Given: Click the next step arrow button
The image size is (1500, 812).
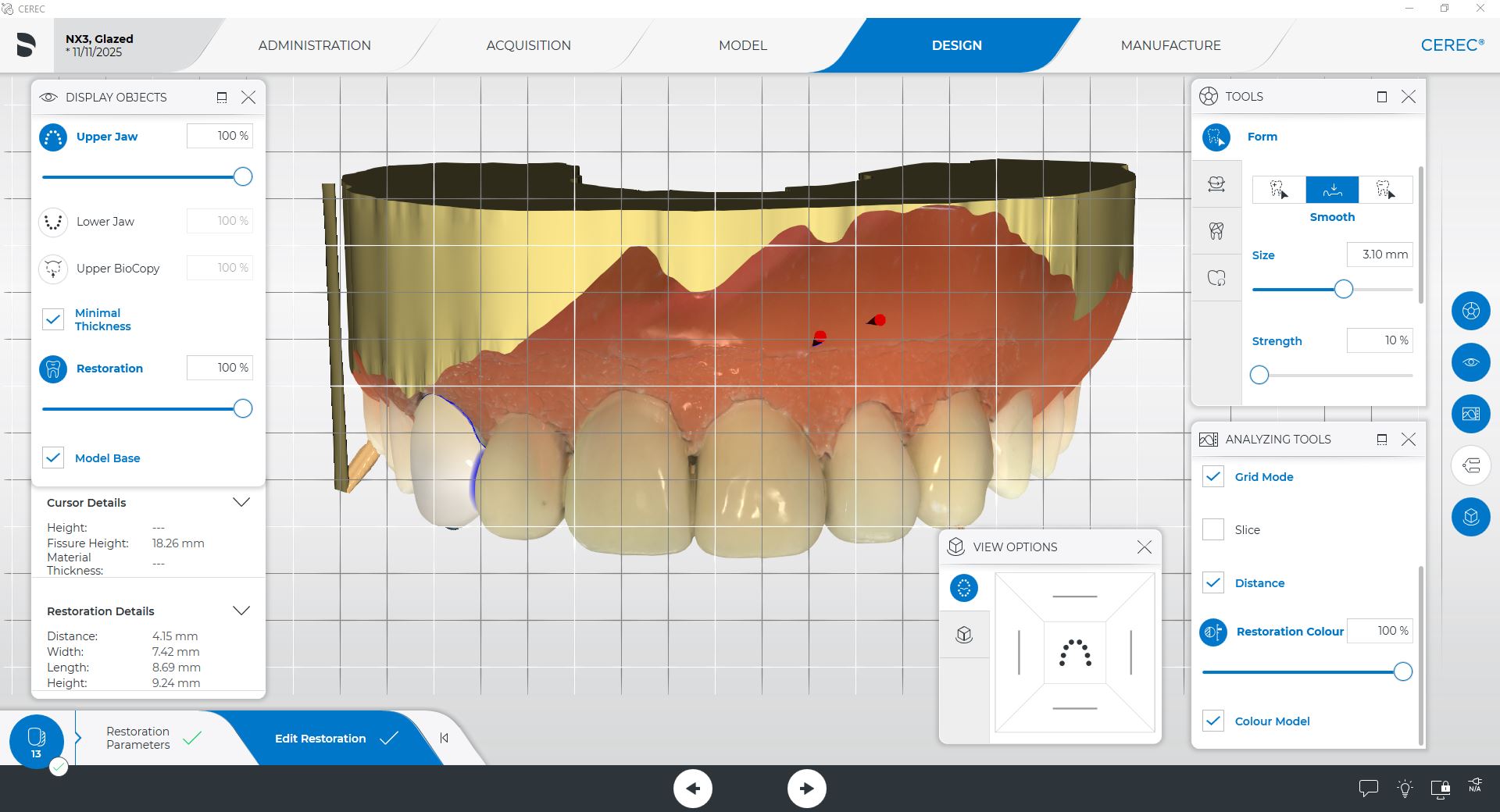Looking at the screenshot, I should [x=806, y=789].
